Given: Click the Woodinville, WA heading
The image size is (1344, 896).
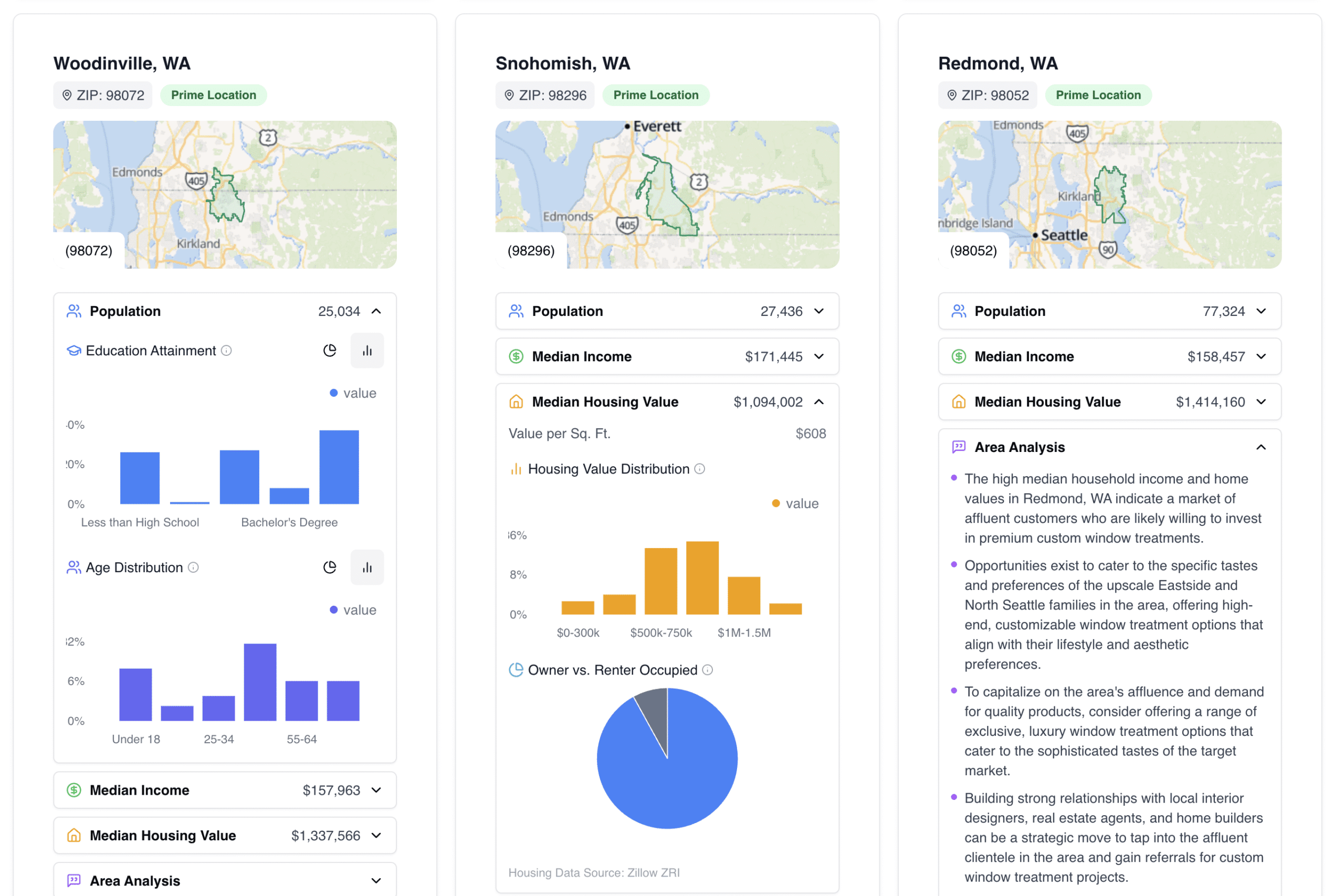Looking at the screenshot, I should coord(122,64).
